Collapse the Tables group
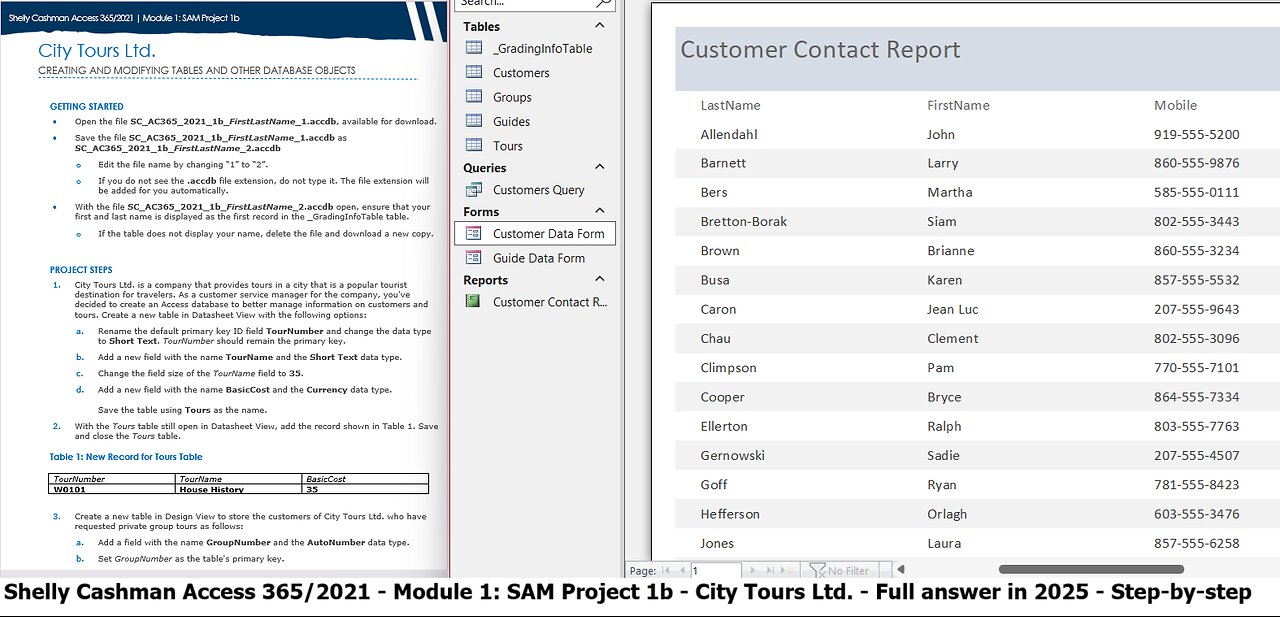Screen dimensions: 1280x617 tap(600, 26)
